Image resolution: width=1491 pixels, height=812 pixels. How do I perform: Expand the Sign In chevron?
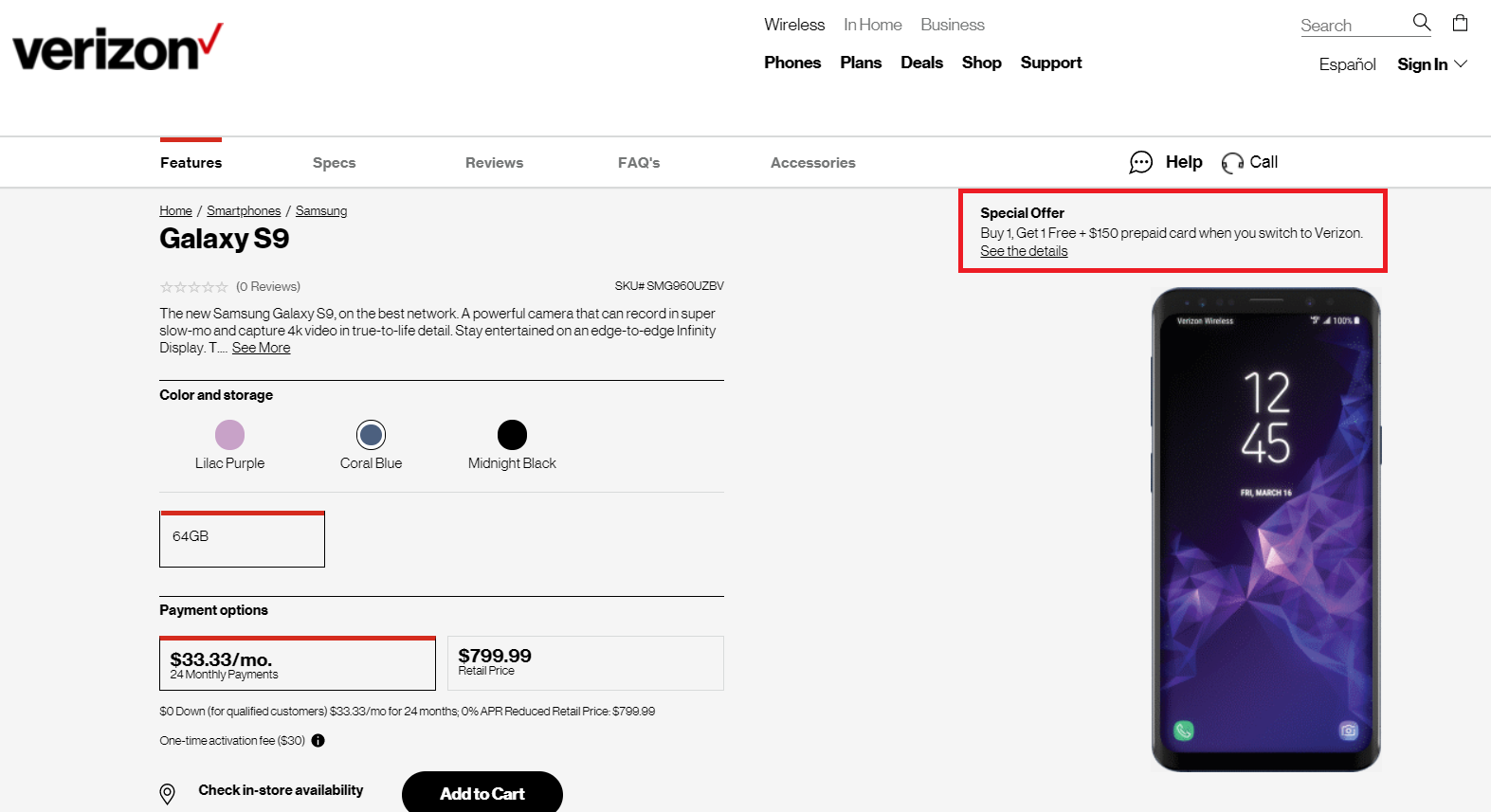(1461, 63)
